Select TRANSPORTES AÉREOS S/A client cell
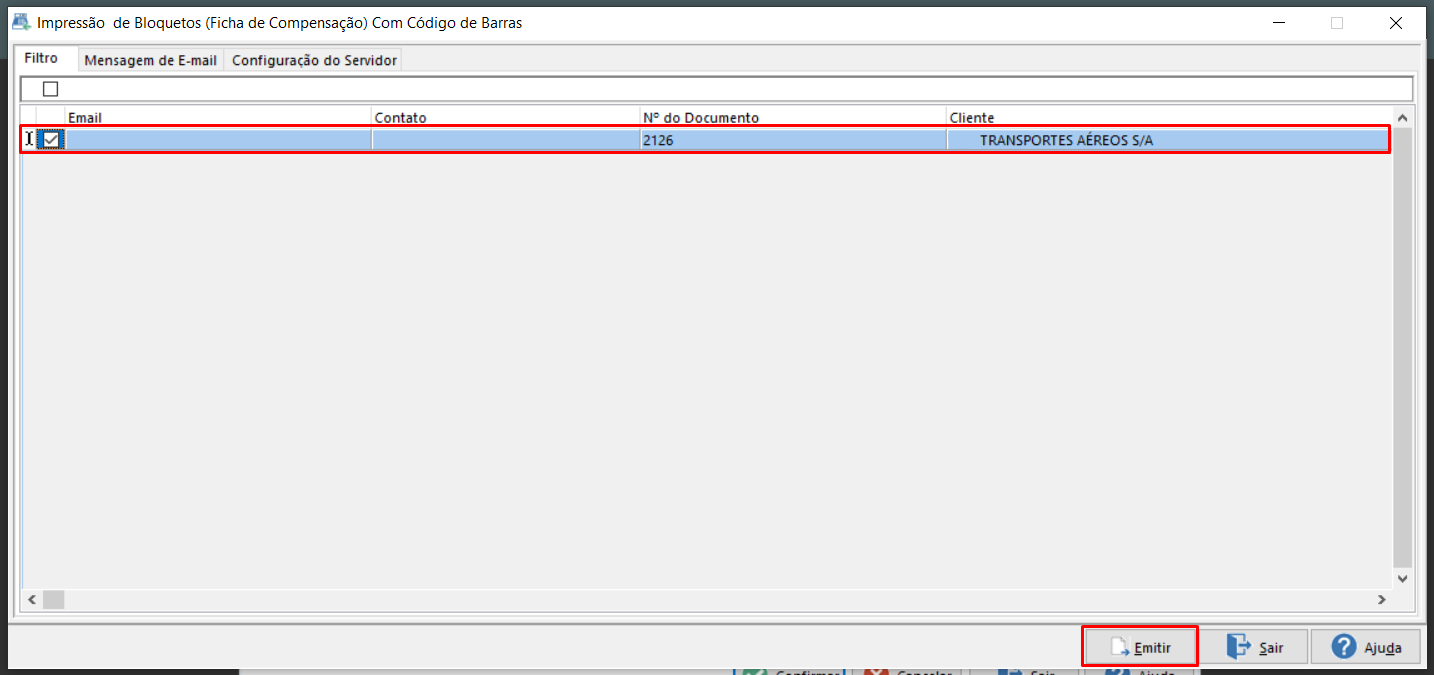Image resolution: width=1434 pixels, height=675 pixels. [1168, 140]
